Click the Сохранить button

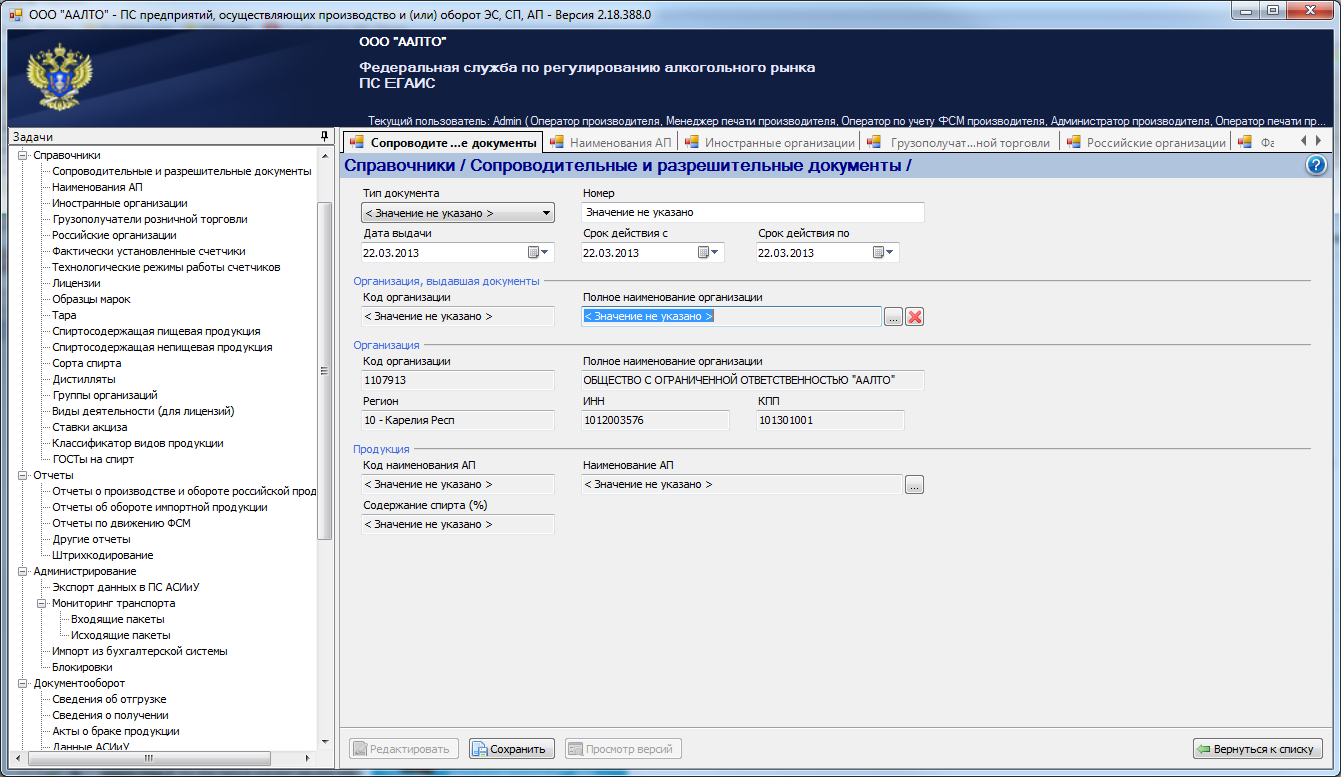(512, 748)
